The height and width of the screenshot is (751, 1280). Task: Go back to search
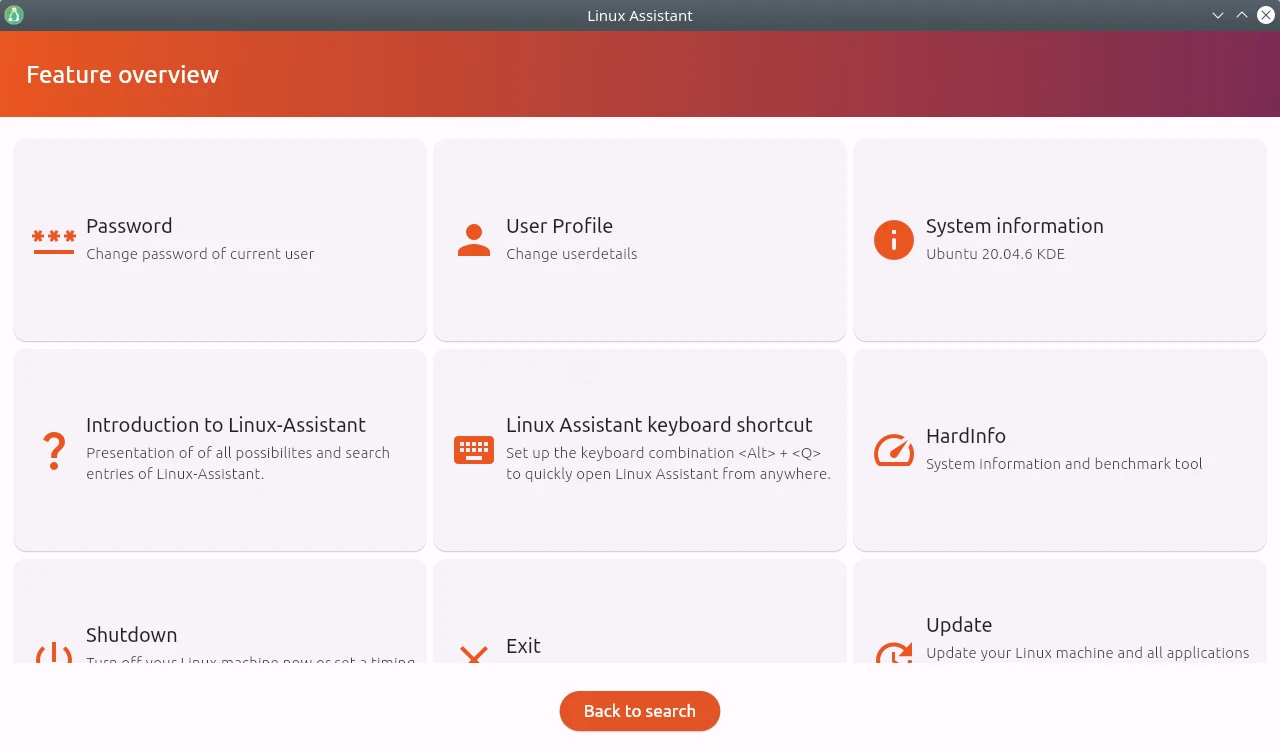pos(640,711)
